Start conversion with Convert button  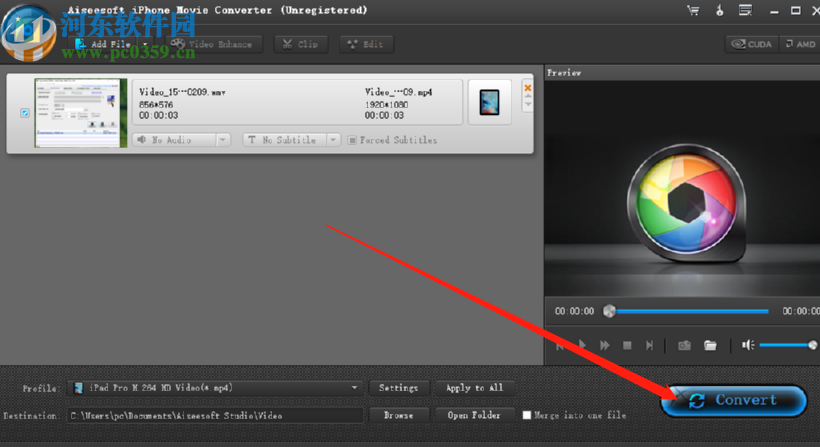coord(733,400)
